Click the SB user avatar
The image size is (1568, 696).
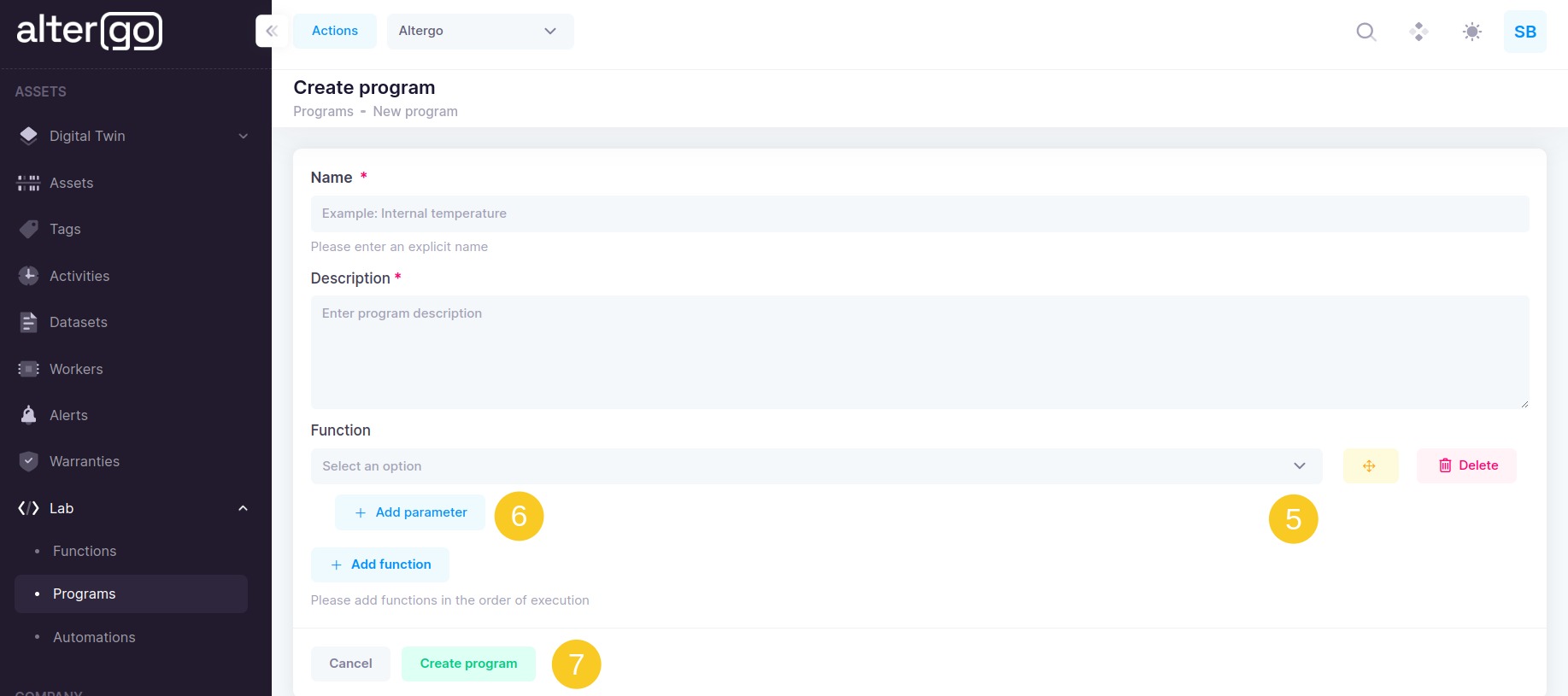1524,32
